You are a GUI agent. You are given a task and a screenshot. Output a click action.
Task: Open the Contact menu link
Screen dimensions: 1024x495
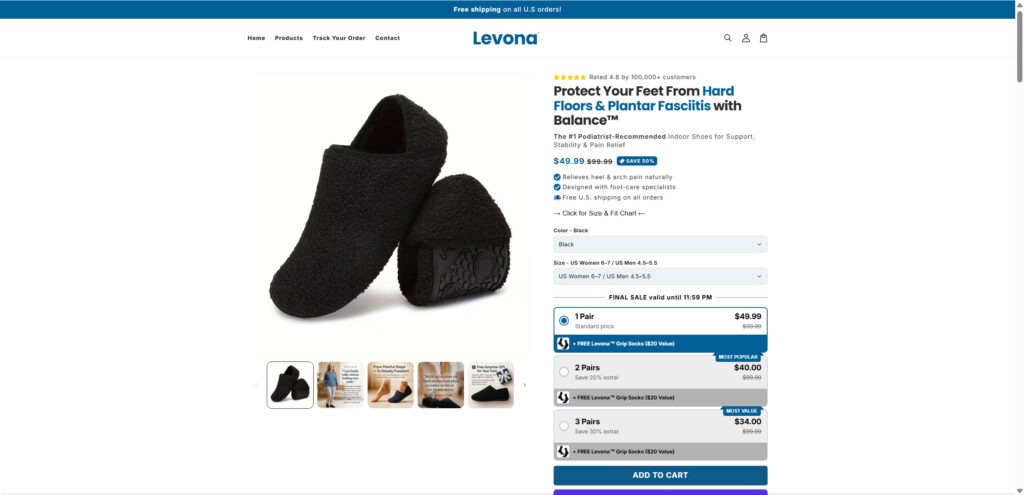coord(387,38)
